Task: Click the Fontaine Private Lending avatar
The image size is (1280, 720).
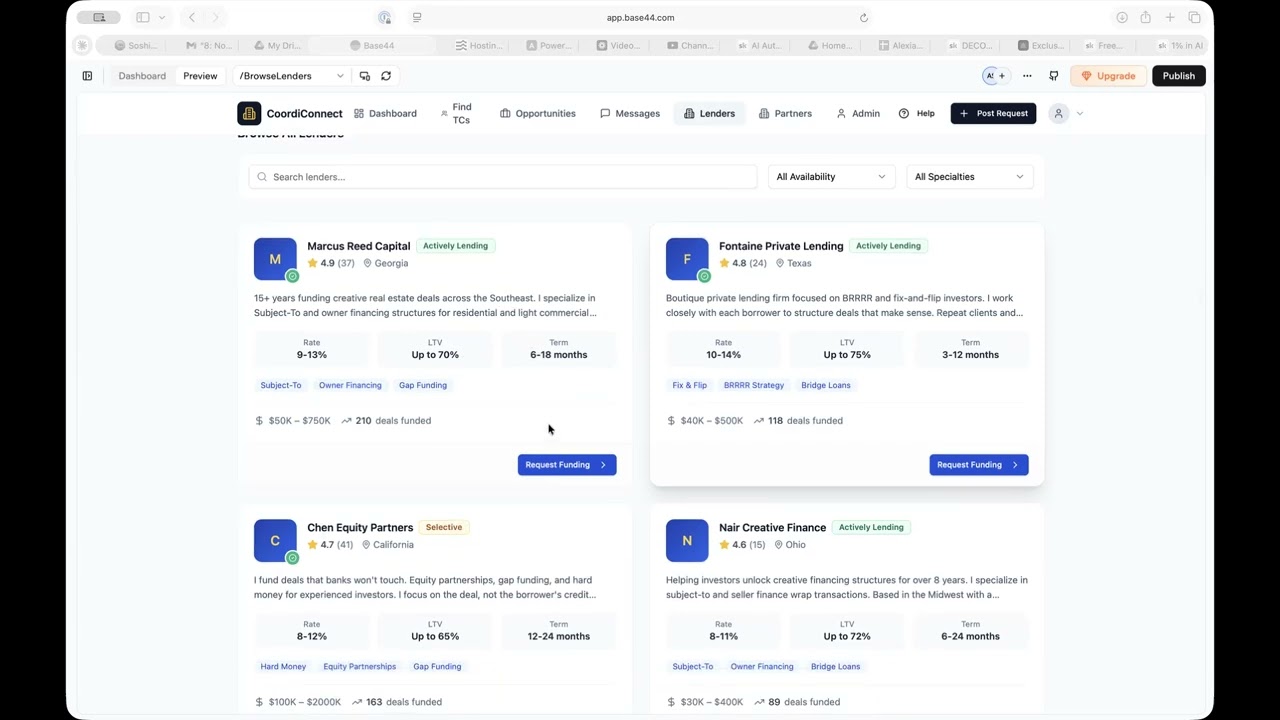Action: [687, 259]
